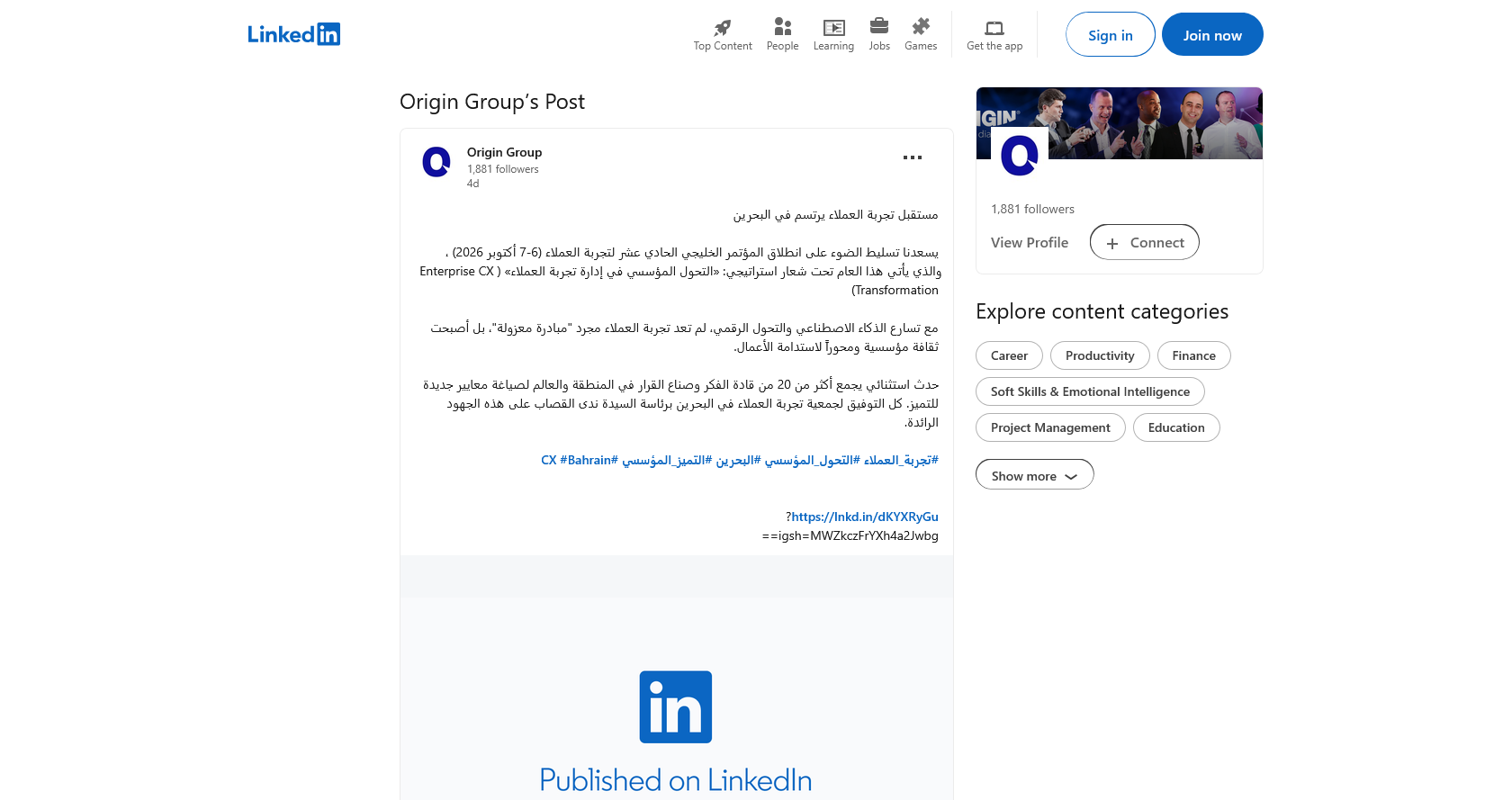Click the Join now button
1512x800 pixels.
(x=1212, y=34)
